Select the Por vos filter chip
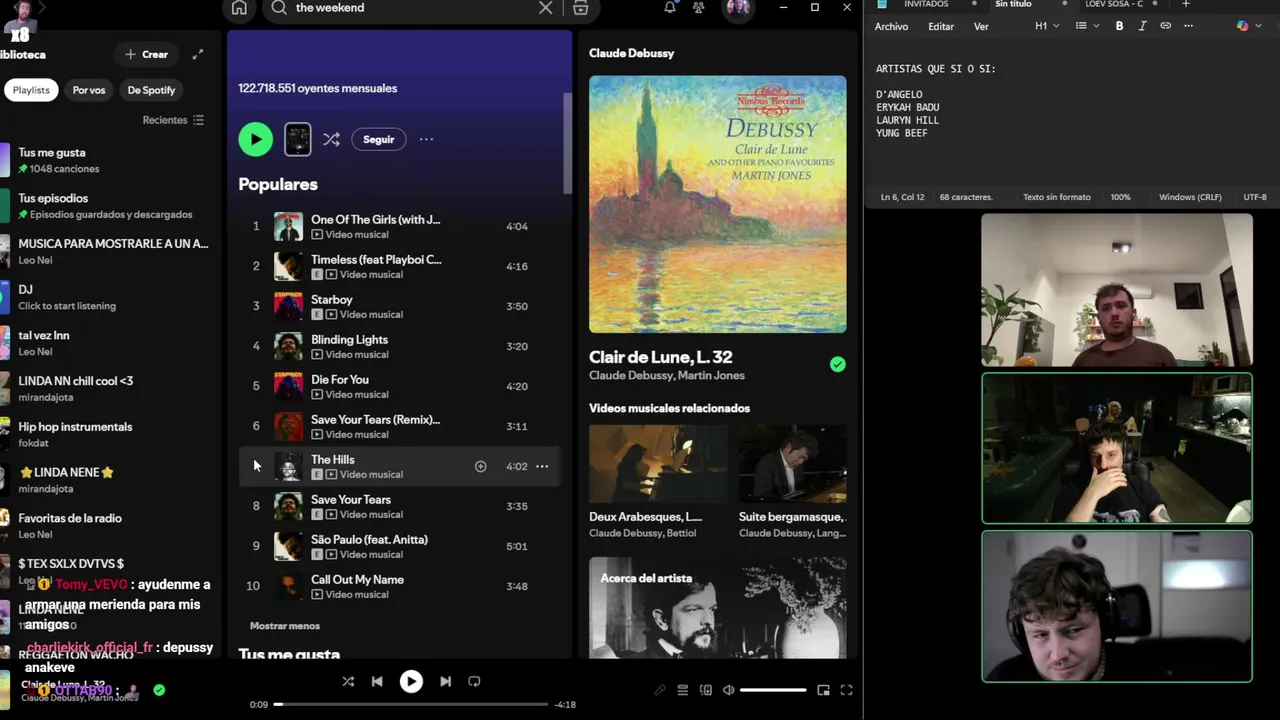 coord(89,90)
